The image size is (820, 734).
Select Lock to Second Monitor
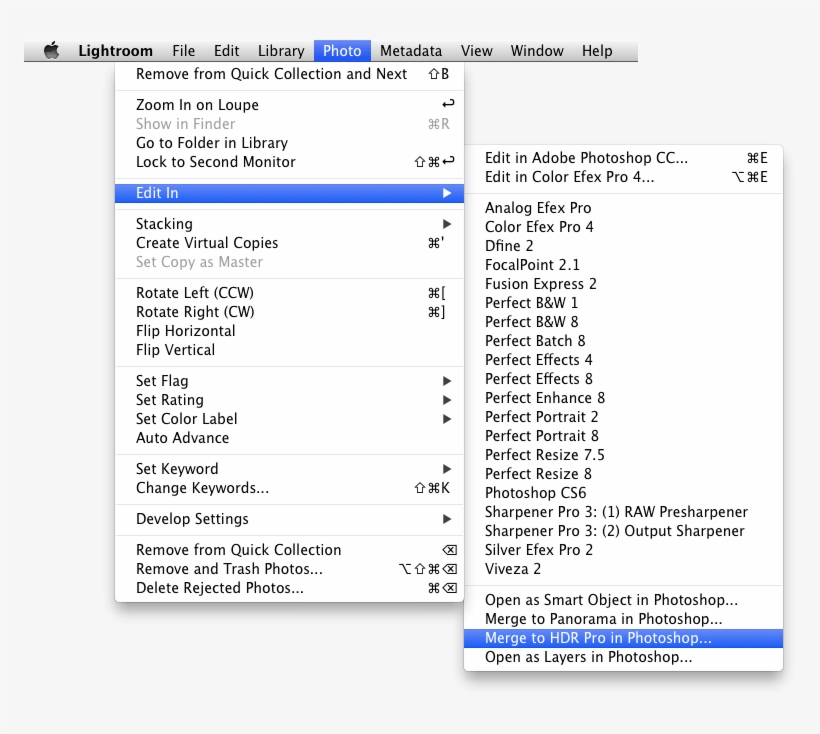pos(289,162)
